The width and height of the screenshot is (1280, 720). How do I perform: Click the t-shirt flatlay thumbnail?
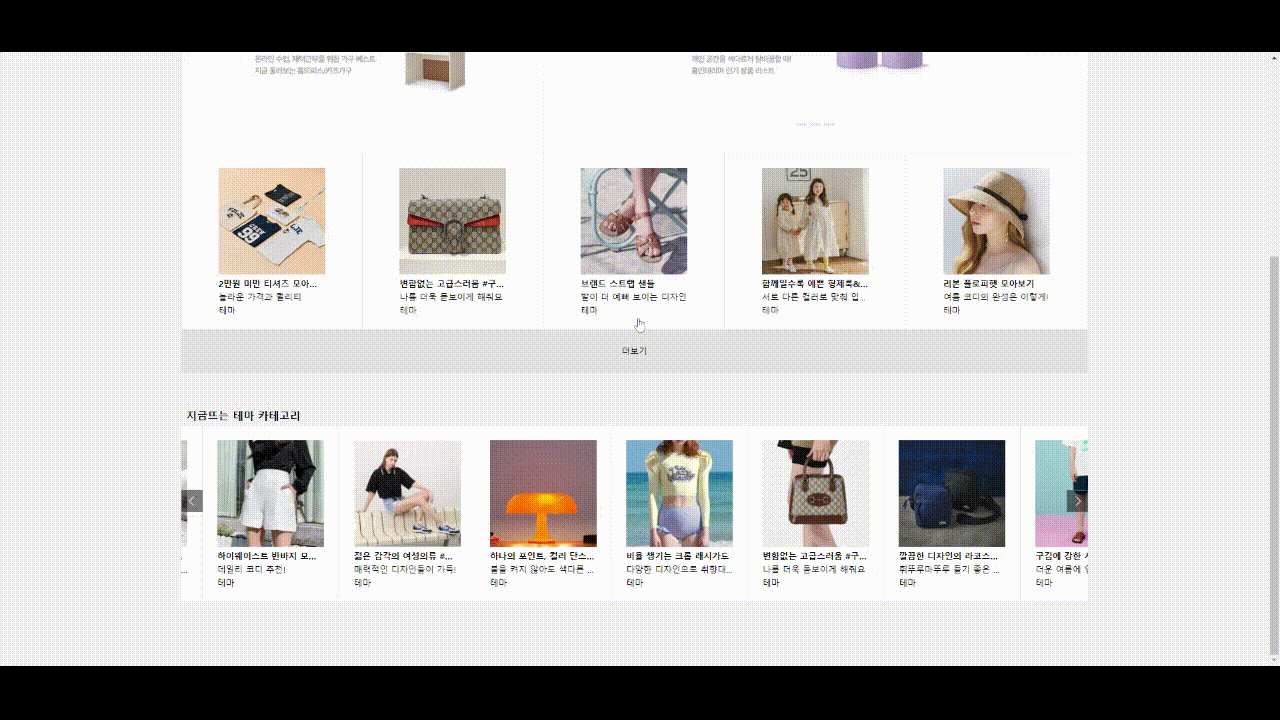point(272,220)
